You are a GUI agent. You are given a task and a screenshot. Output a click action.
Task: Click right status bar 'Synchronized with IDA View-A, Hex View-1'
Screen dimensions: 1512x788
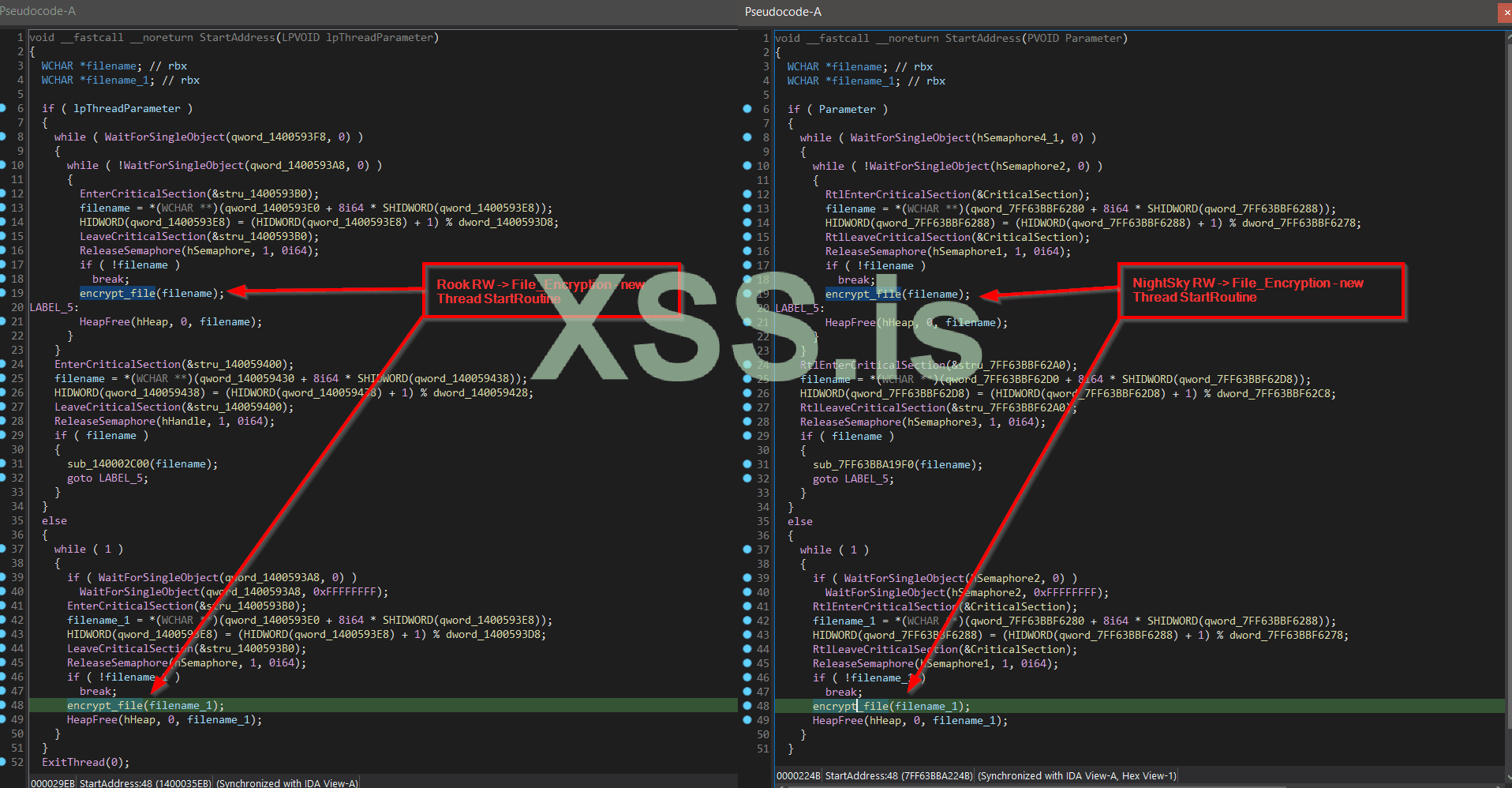click(x=1077, y=775)
